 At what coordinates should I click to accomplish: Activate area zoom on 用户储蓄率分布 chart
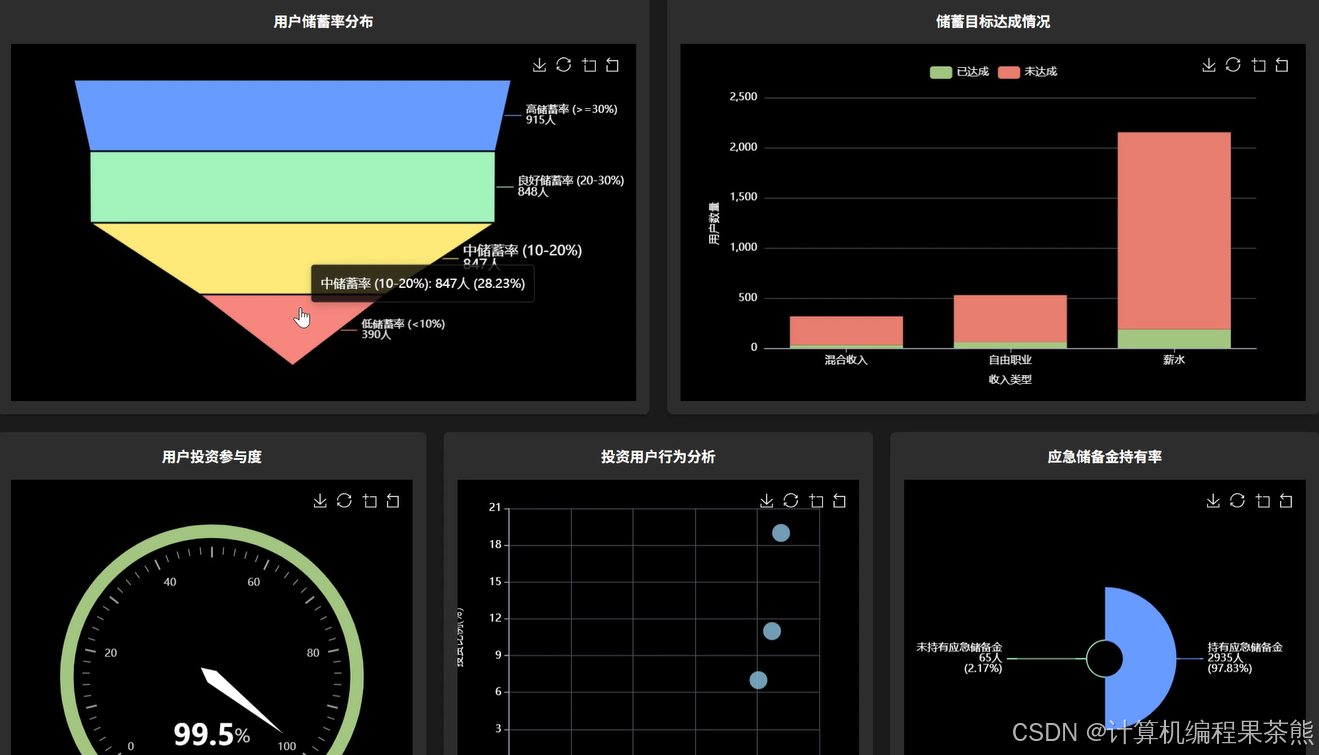coord(589,65)
